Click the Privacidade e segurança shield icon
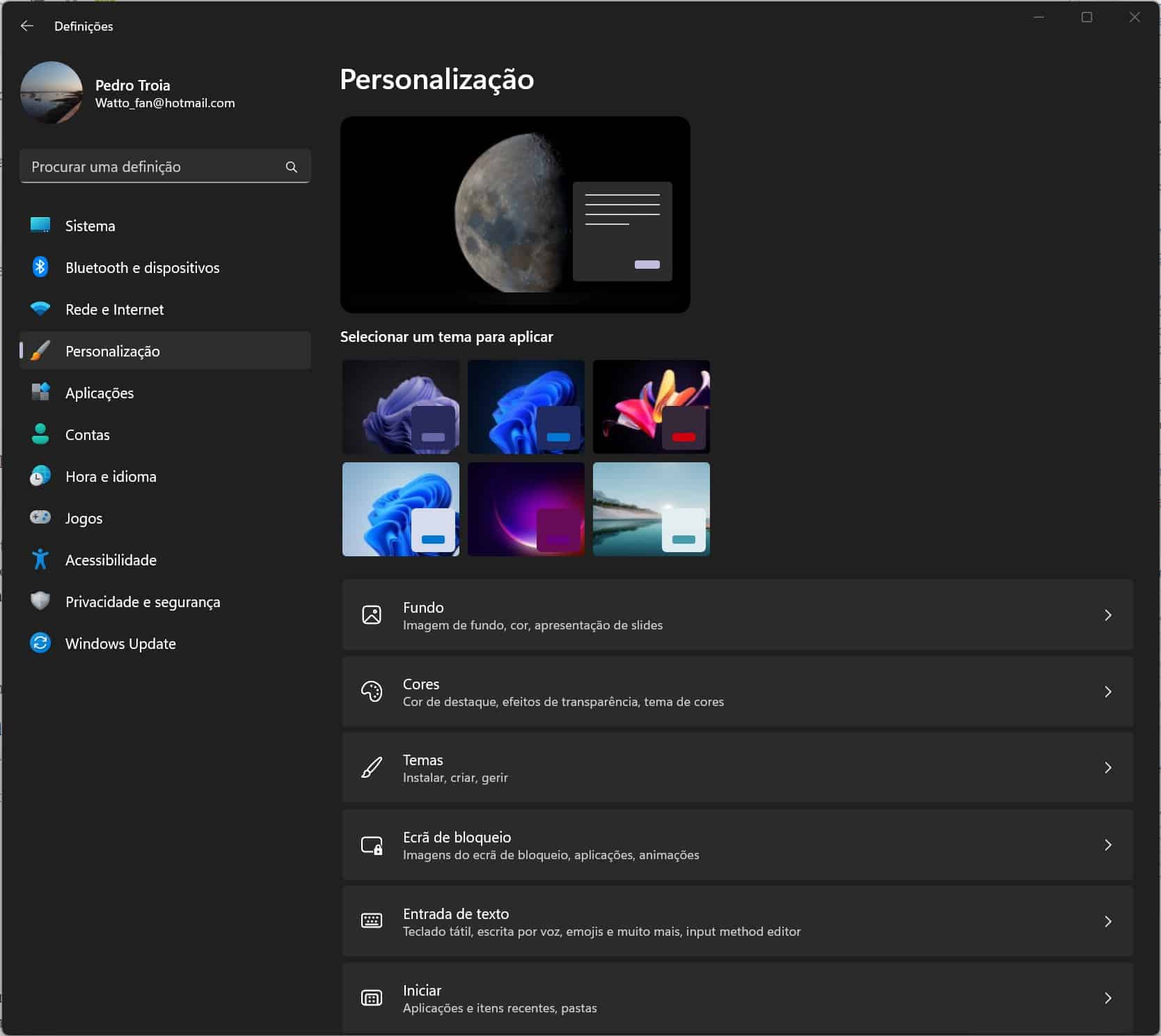The image size is (1161, 1036). (40, 601)
